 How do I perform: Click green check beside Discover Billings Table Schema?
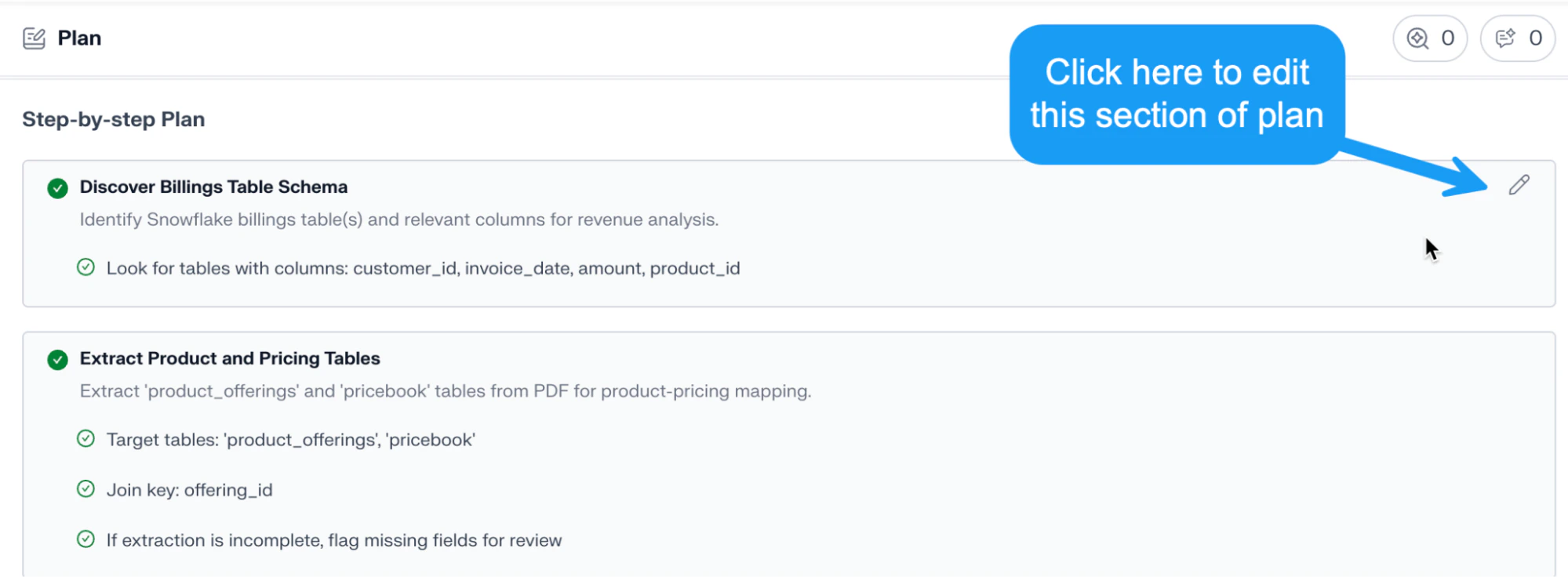(x=57, y=188)
